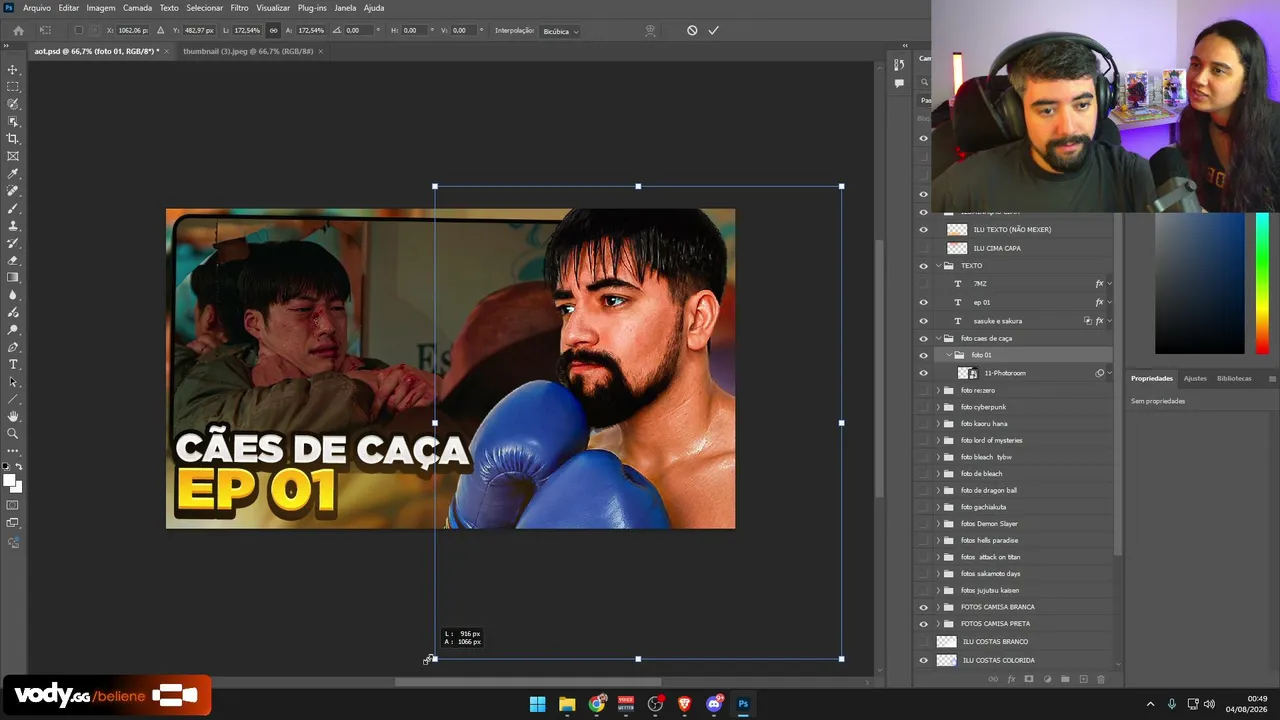
Task: Switch to the Ajustes panel tab
Action: point(1195,379)
